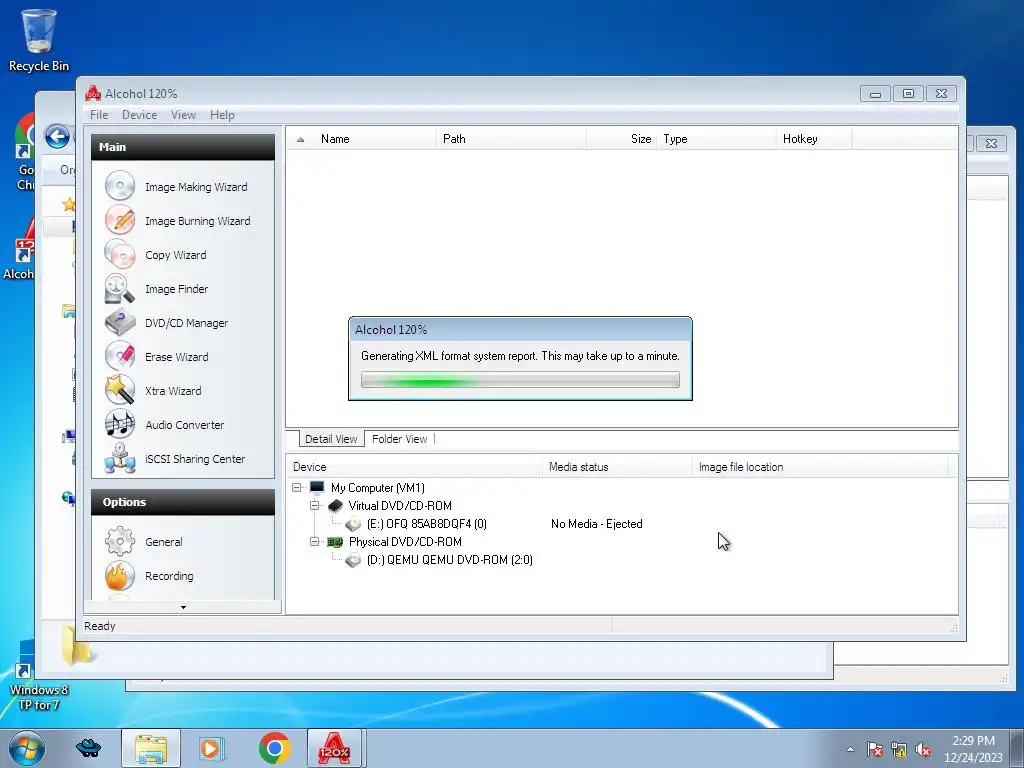The image size is (1024, 768).
Task: Click the Device column header
Action: (414, 467)
